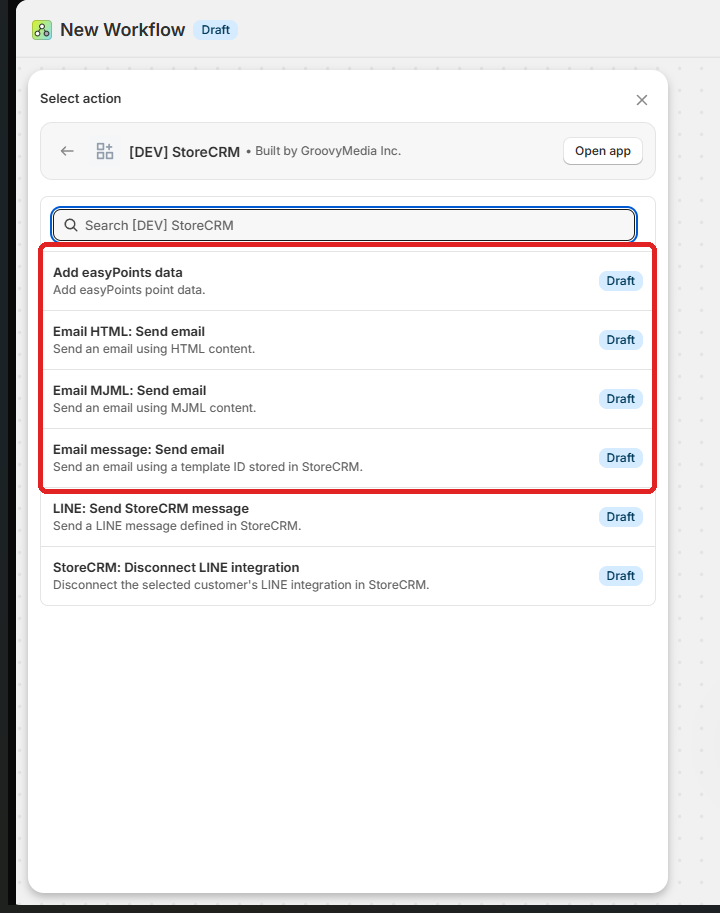The width and height of the screenshot is (720, 913).
Task: Click the 'Select action' heading
Action: (x=80, y=98)
